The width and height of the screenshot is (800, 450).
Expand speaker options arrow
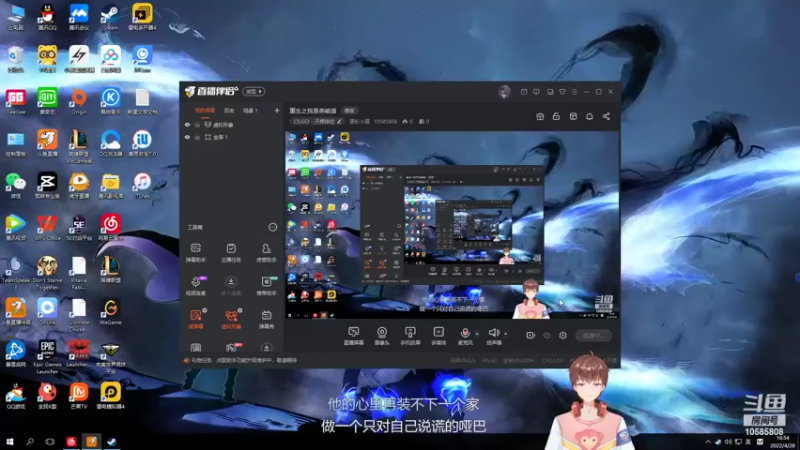(x=506, y=334)
